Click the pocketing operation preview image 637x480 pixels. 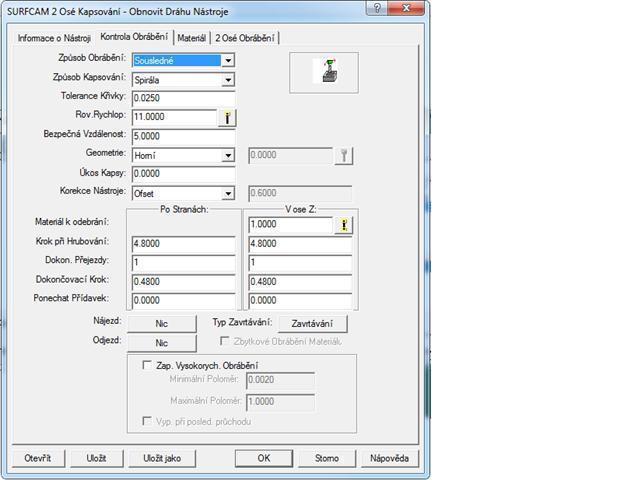324,73
